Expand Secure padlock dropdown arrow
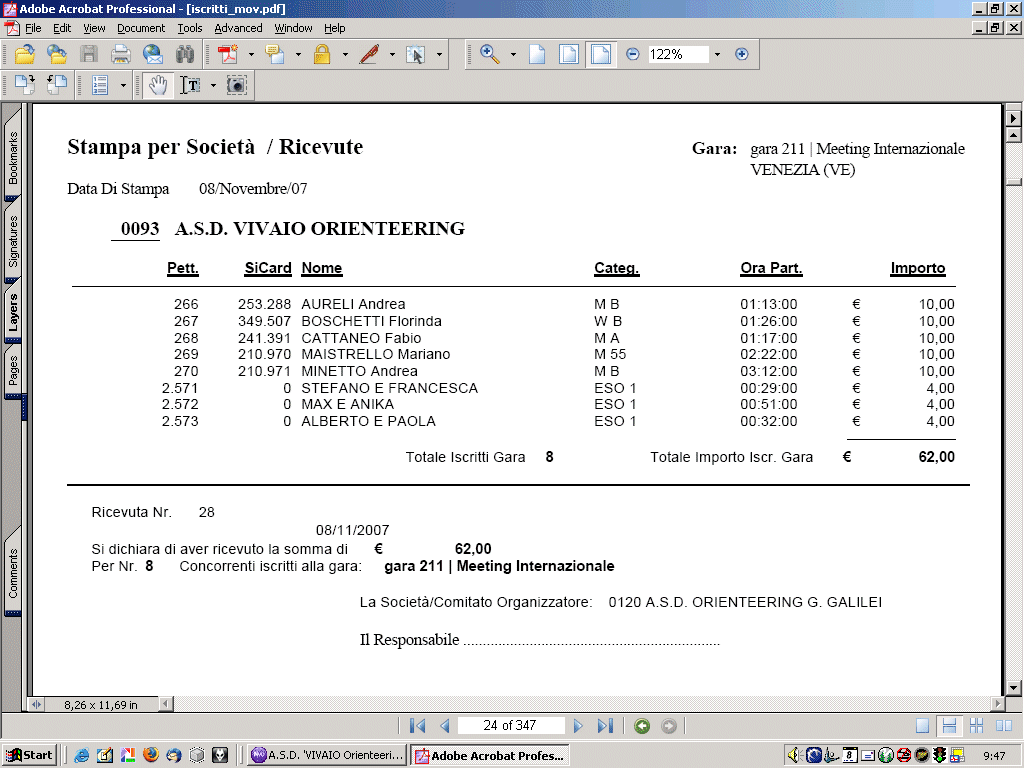1024x768 pixels. [x=345, y=54]
